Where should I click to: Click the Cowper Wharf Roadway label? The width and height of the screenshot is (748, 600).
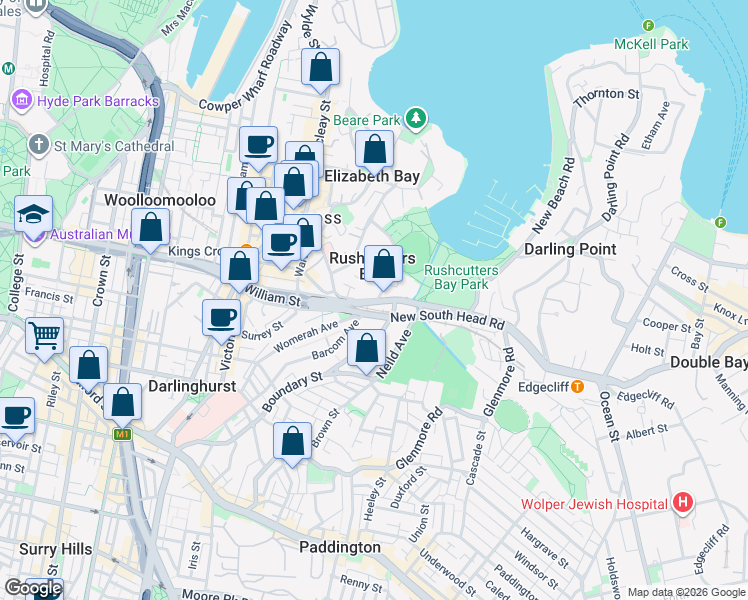pos(245,65)
